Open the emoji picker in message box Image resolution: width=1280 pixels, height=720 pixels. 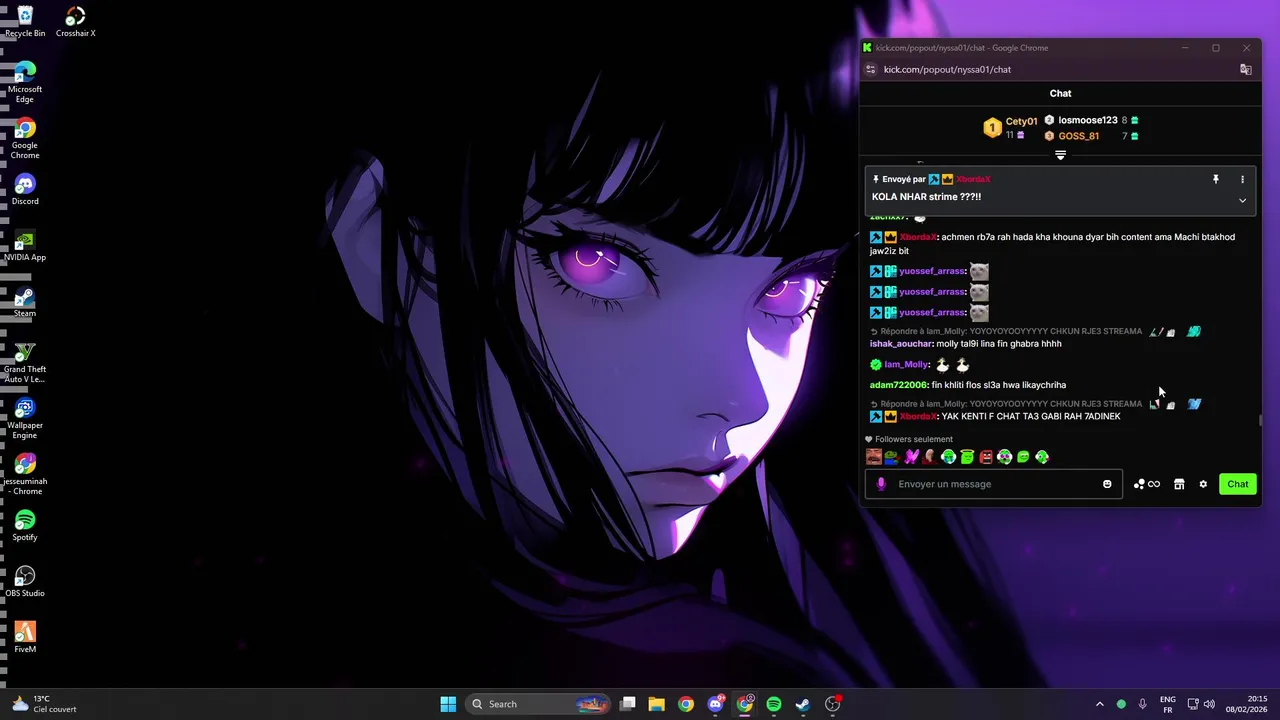1107,484
